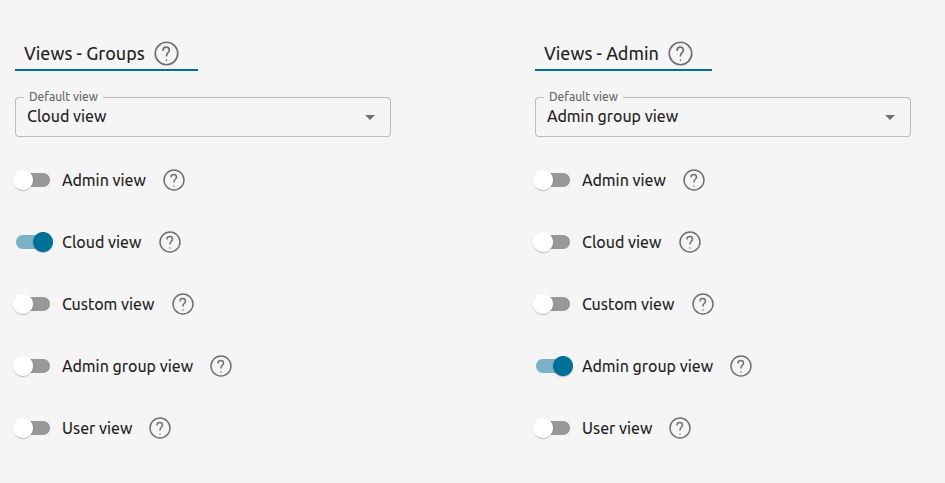Click help icon beside Admin section User view

[x=680, y=428]
